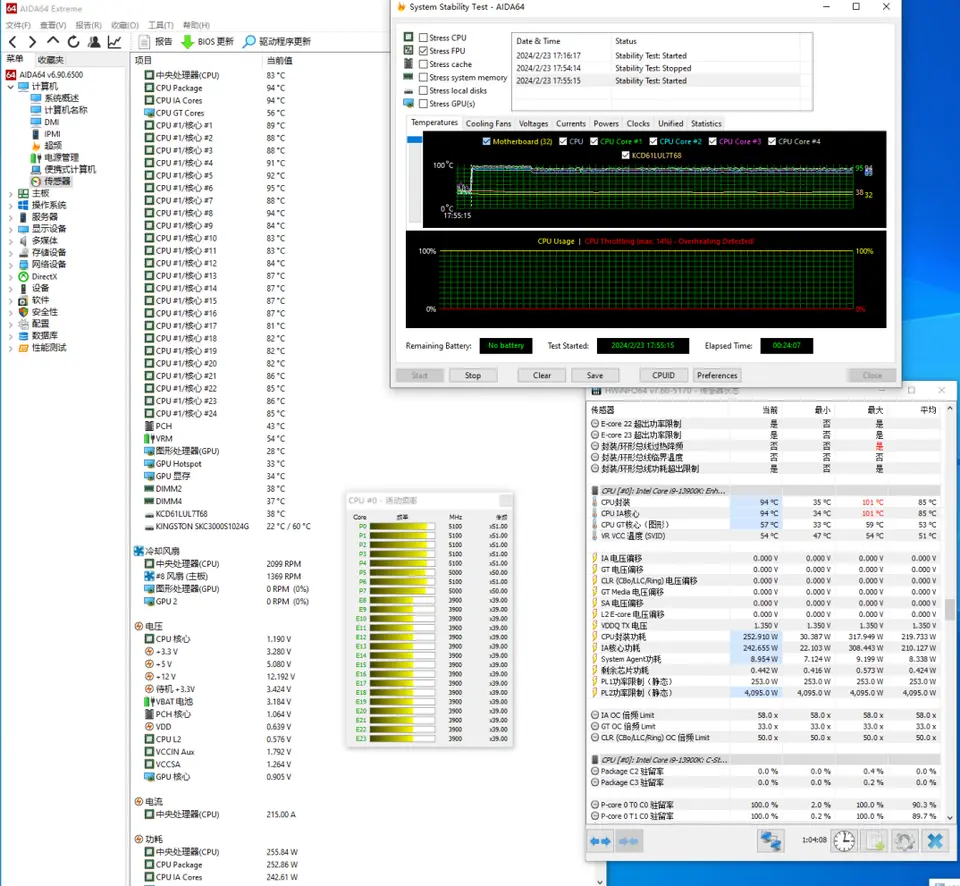Toggle Motherboard (32) graph checkbox
This screenshot has width=960, height=886.
coord(486,141)
